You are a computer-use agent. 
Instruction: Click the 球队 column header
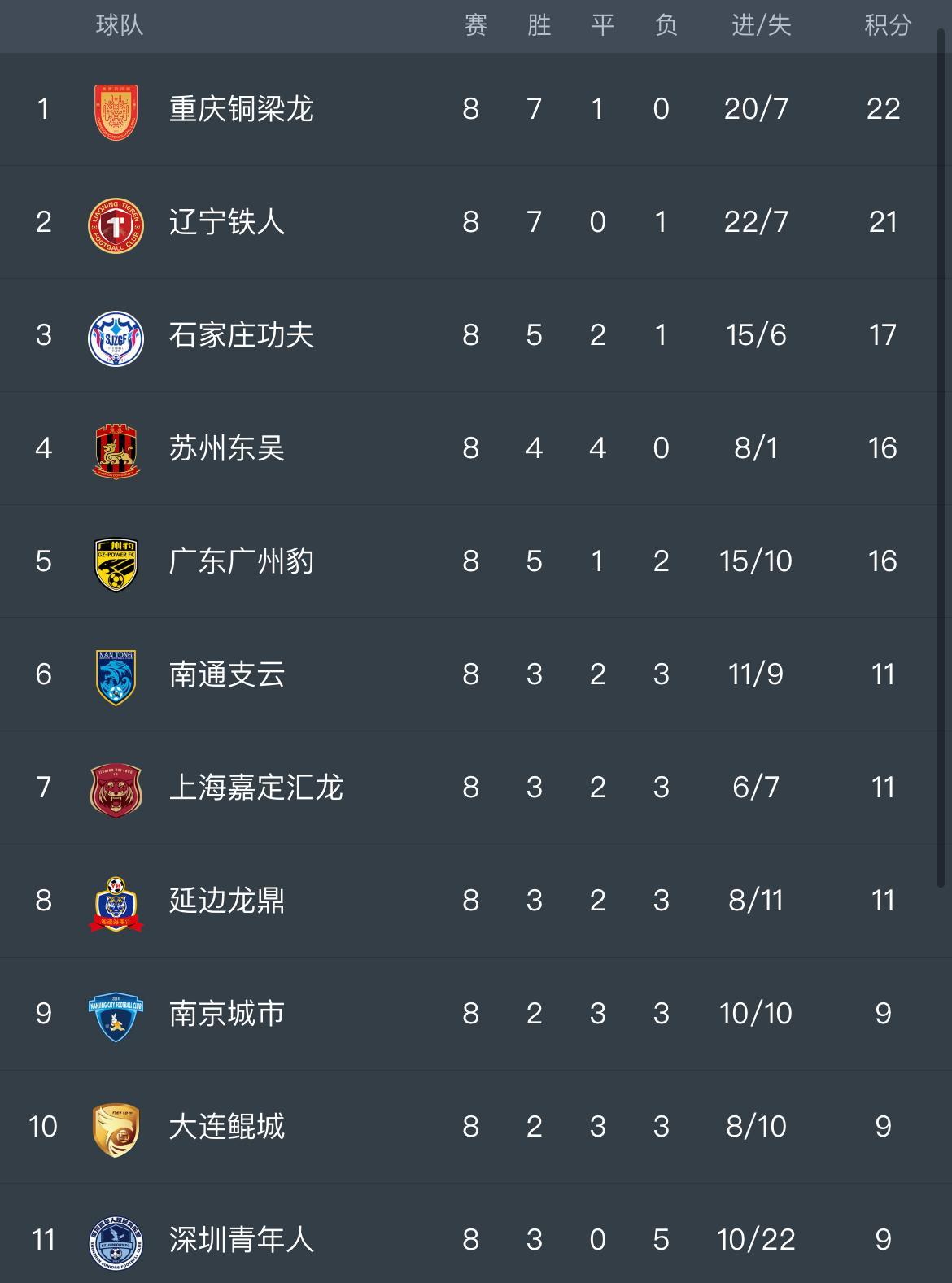pos(120,25)
